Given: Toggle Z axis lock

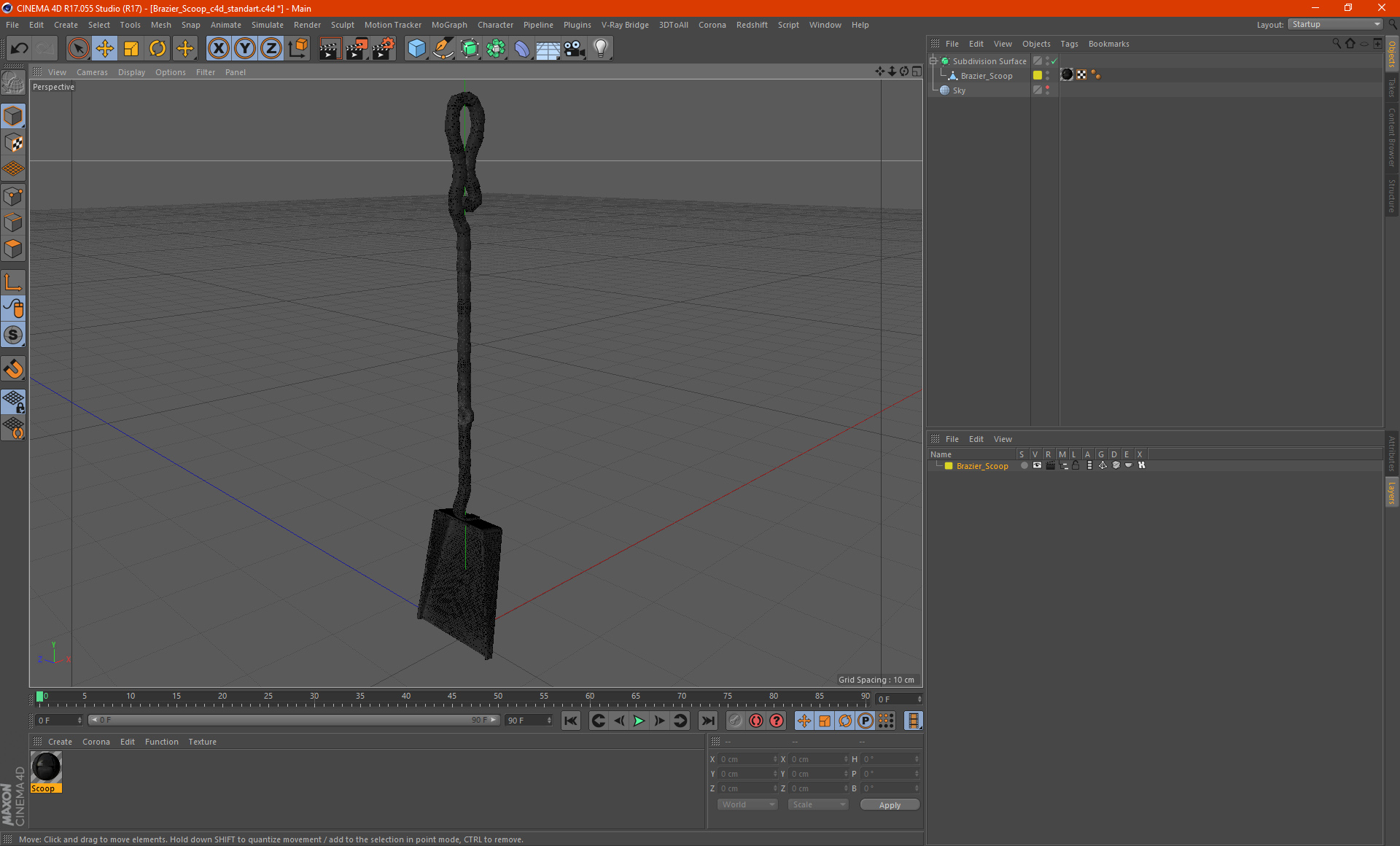Looking at the screenshot, I should click(x=271, y=49).
